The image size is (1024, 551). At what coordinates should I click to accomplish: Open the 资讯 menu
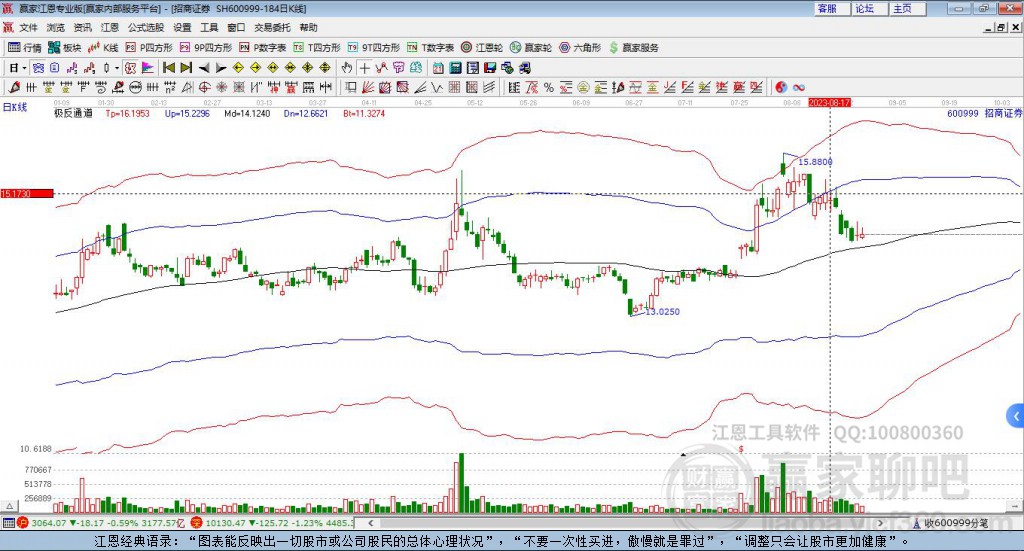82,27
